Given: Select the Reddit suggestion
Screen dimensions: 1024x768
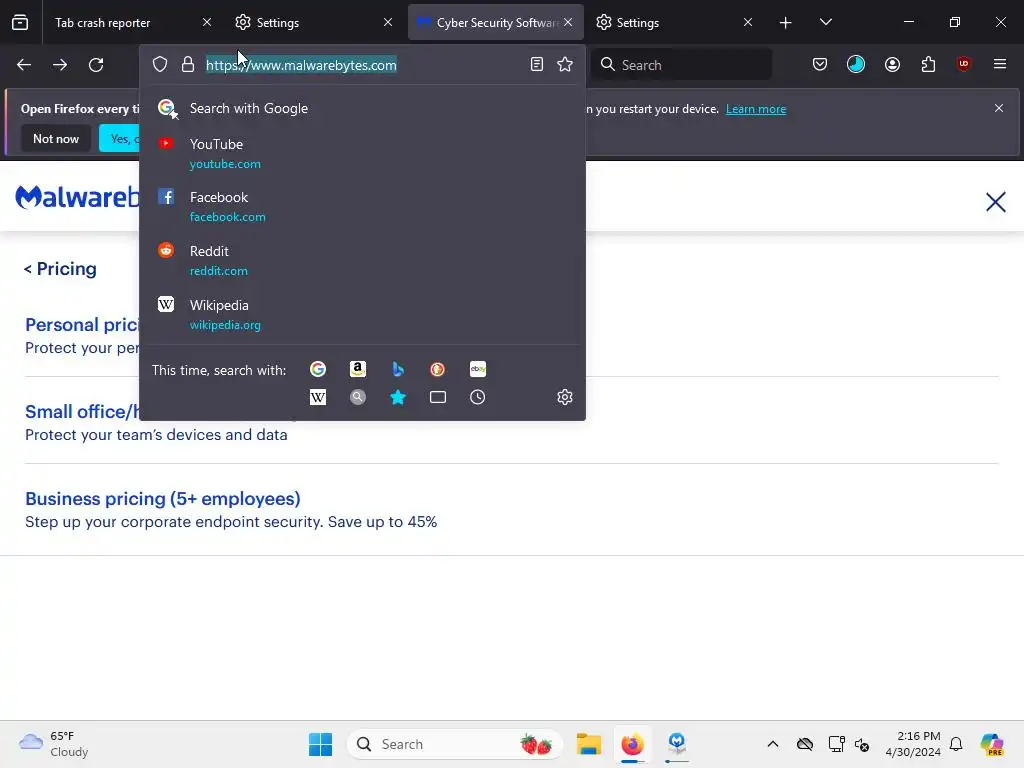Looking at the screenshot, I should tap(362, 261).
